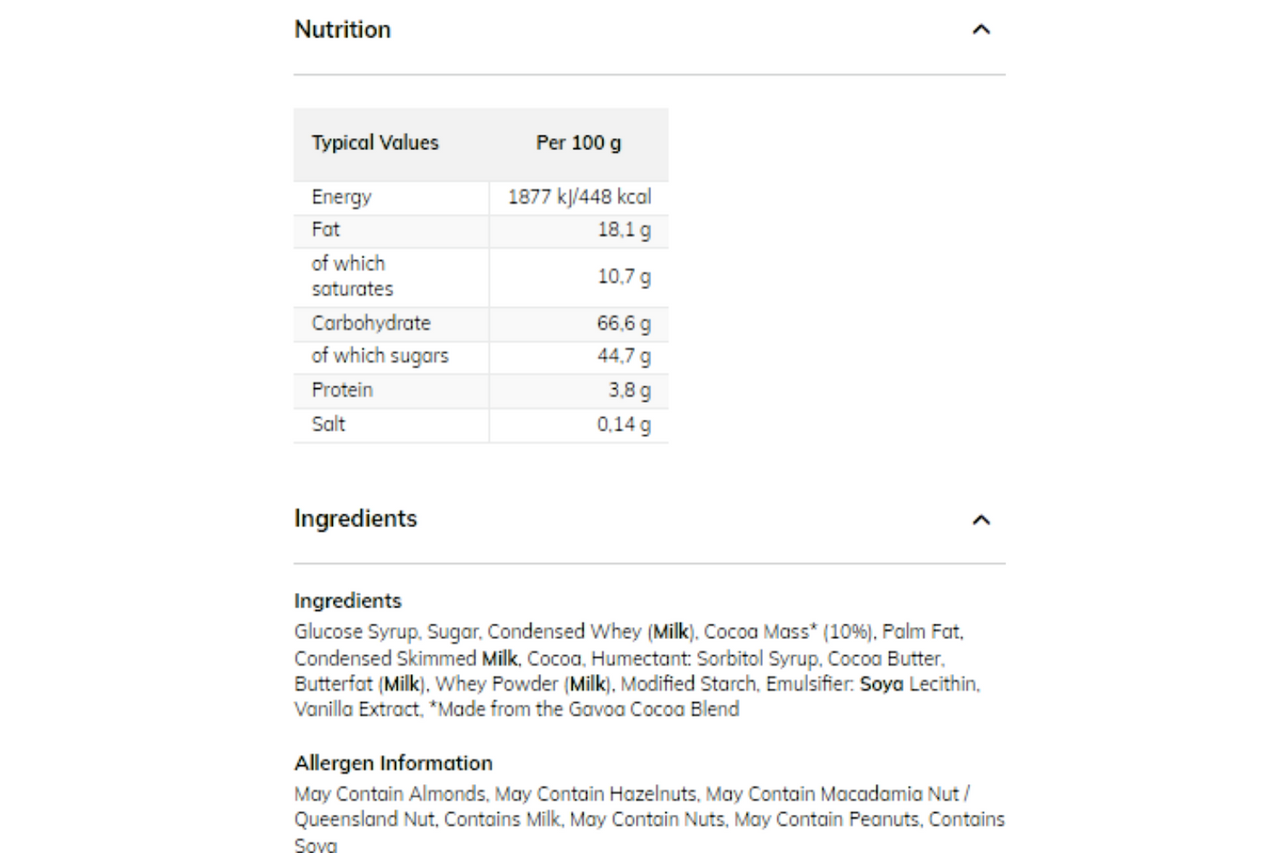Collapse the Ingredients section chevron
The image size is (1280, 853).
click(x=982, y=520)
